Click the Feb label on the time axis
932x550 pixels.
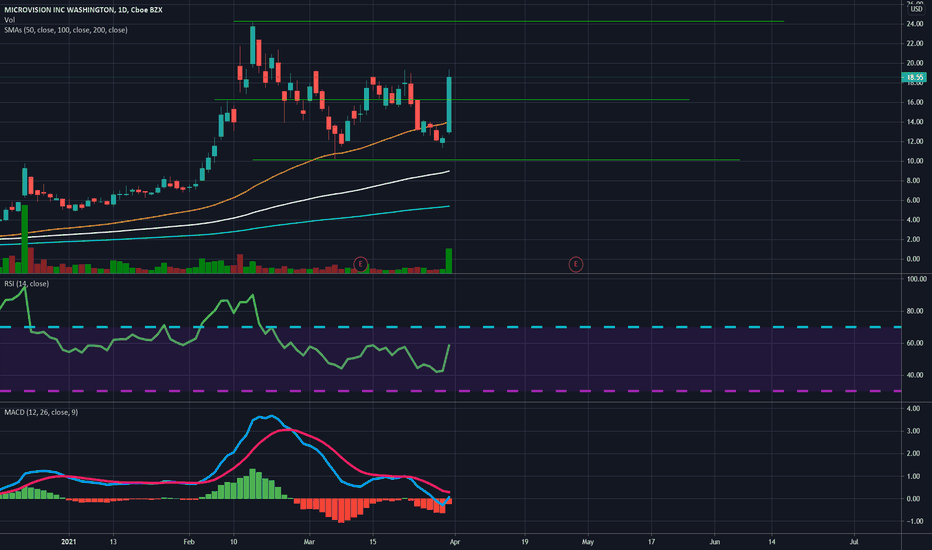[189, 542]
